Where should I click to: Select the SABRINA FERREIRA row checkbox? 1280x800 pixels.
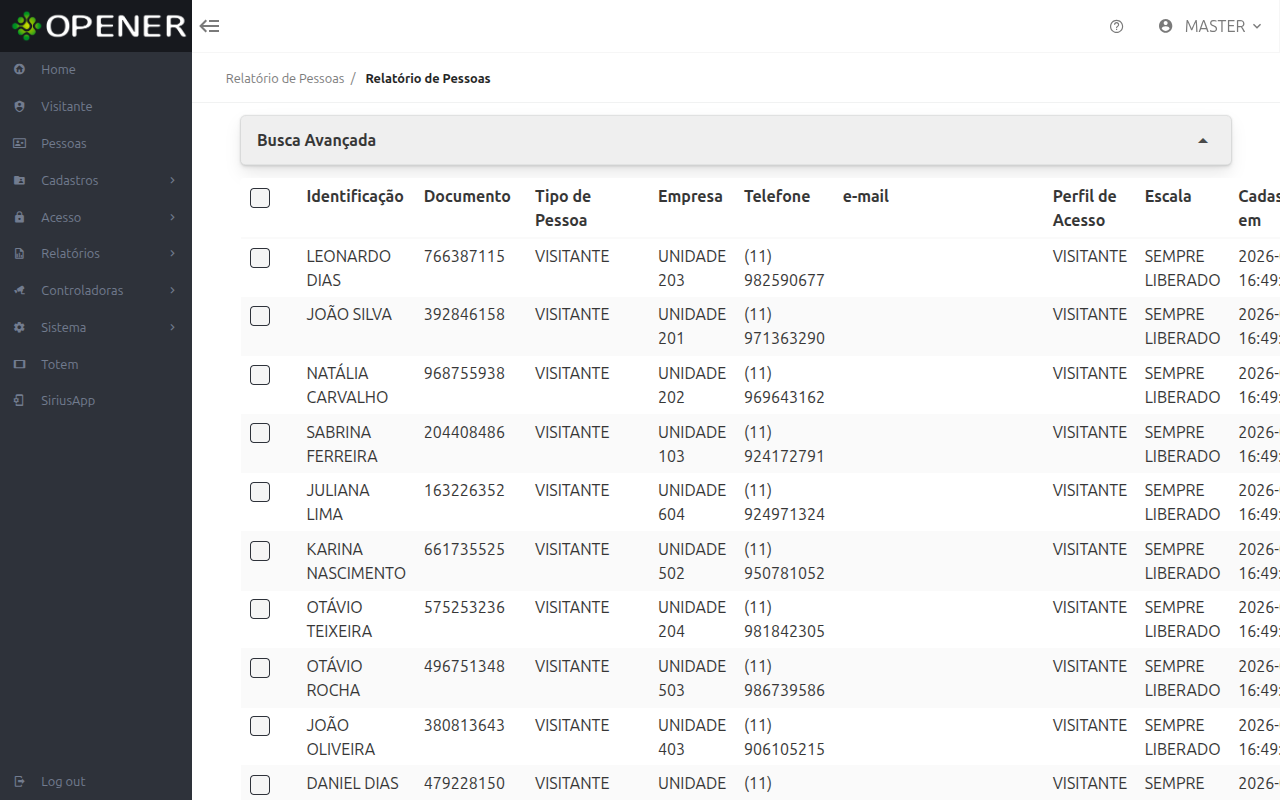click(260, 433)
